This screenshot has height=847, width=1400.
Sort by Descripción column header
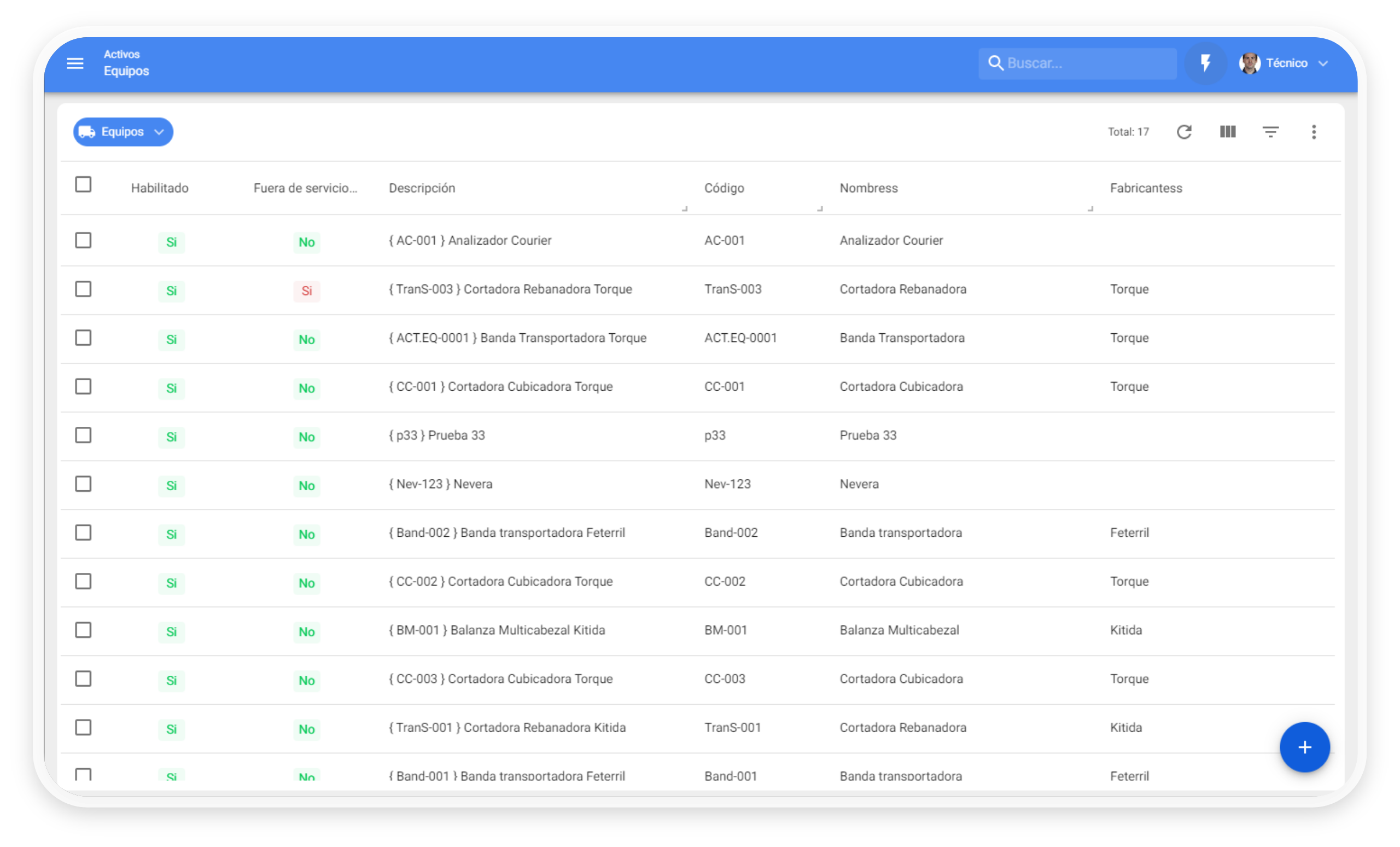click(x=422, y=188)
